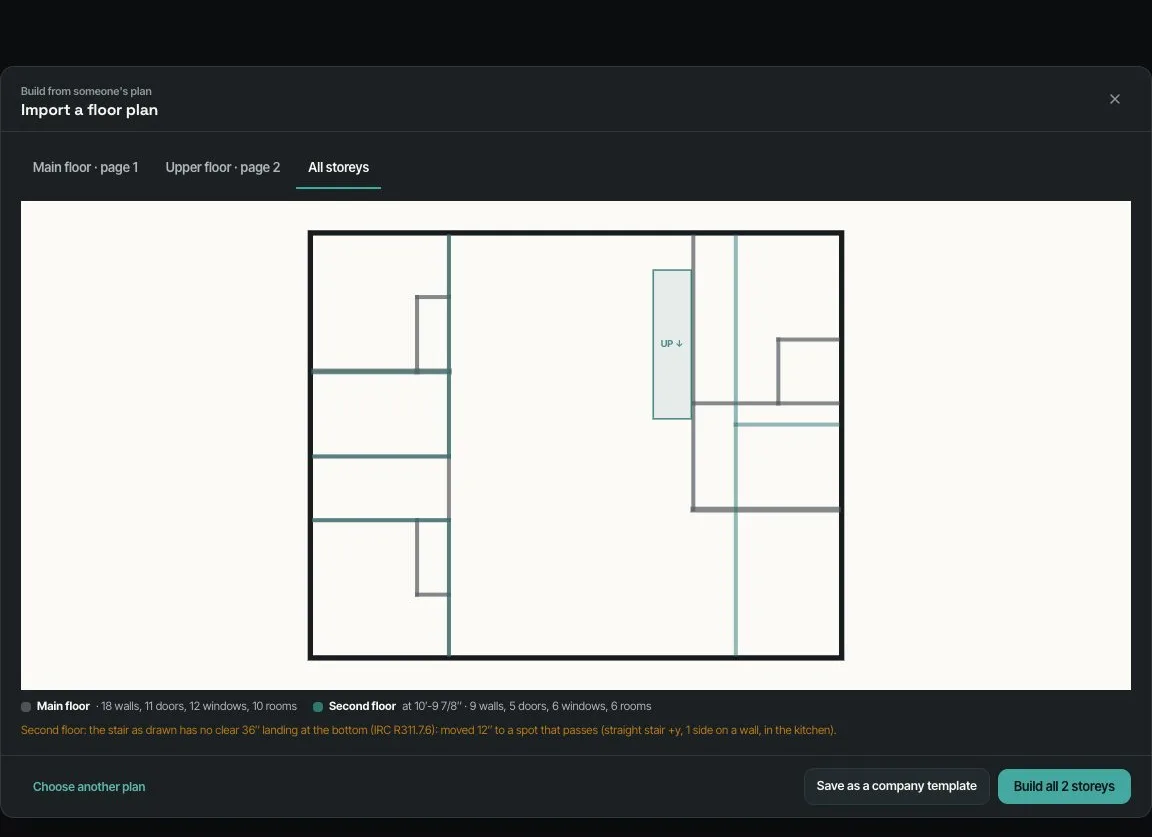Open the Upper floor · page 2 tab
This screenshot has width=1152, height=837.
click(x=223, y=168)
